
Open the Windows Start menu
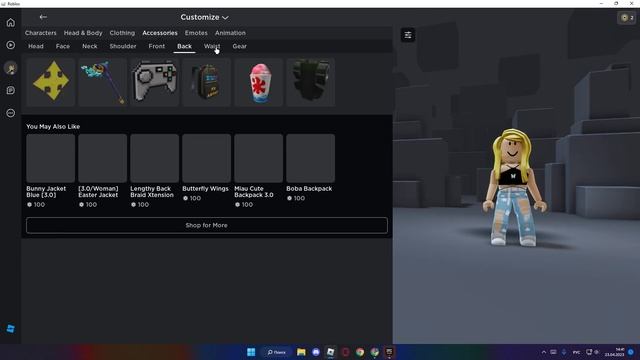[251, 352]
